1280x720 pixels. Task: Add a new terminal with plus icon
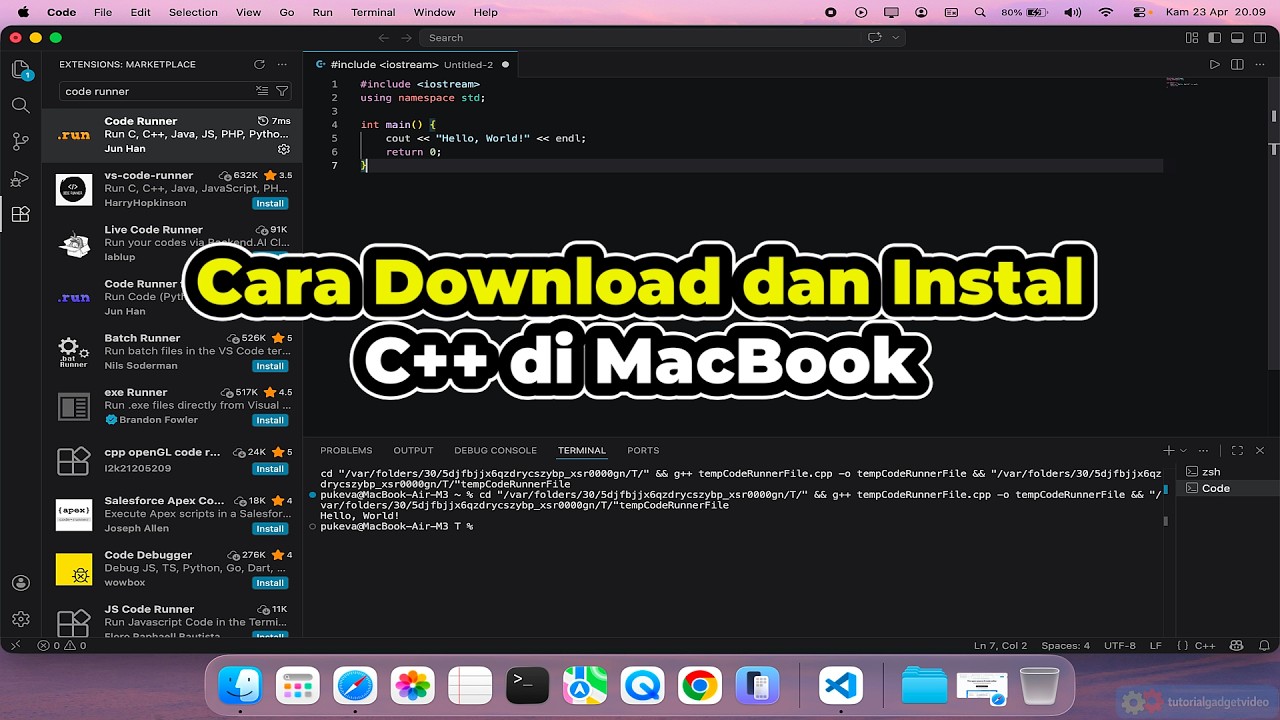[x=1168, y=451]
